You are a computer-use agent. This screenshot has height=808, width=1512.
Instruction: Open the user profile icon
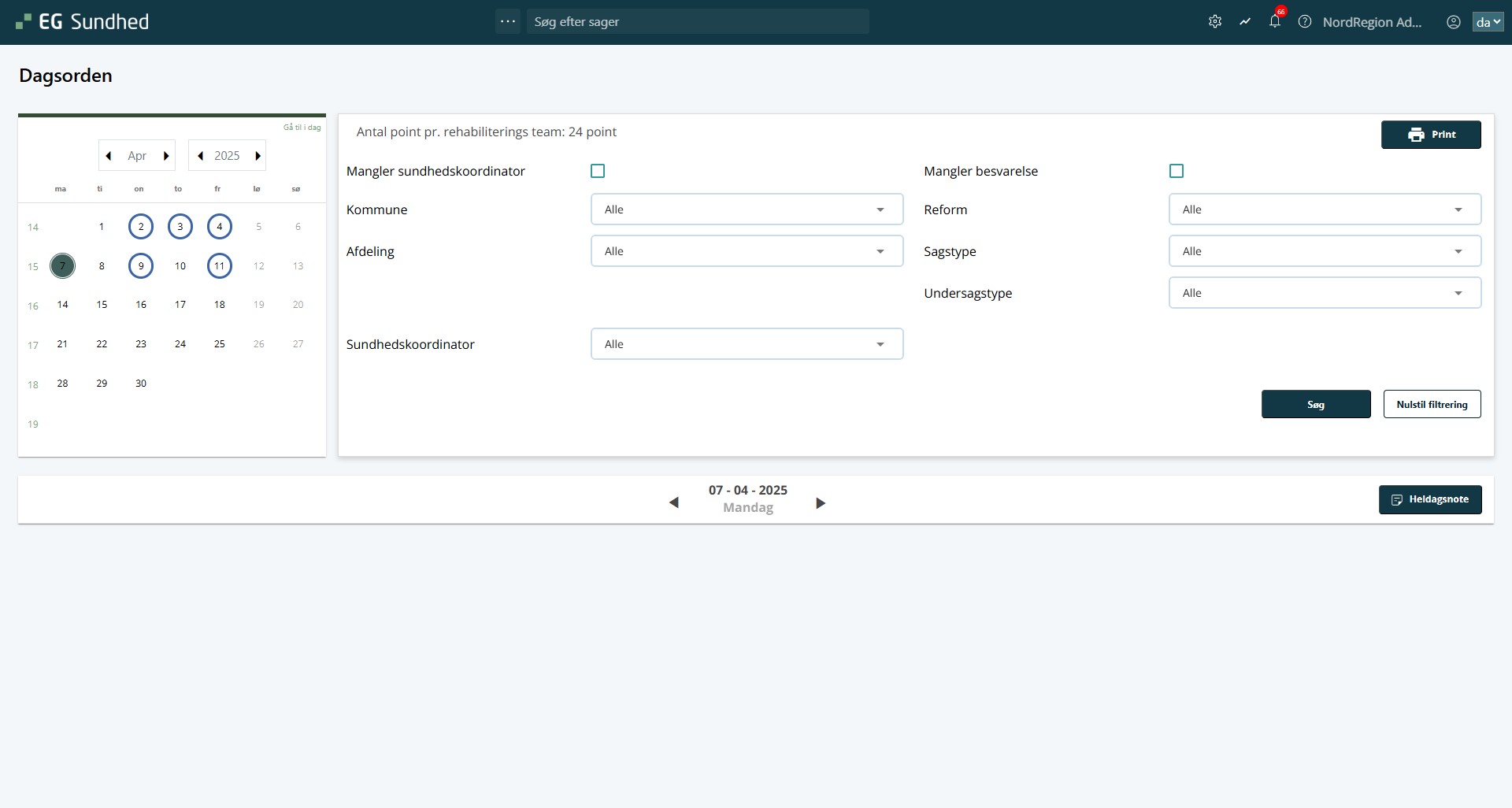tap(1454, 22)
